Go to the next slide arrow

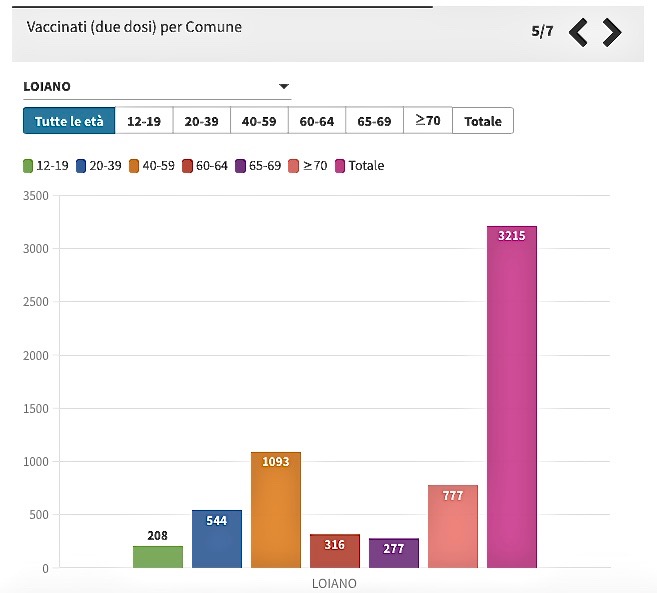tap(612, 33)
